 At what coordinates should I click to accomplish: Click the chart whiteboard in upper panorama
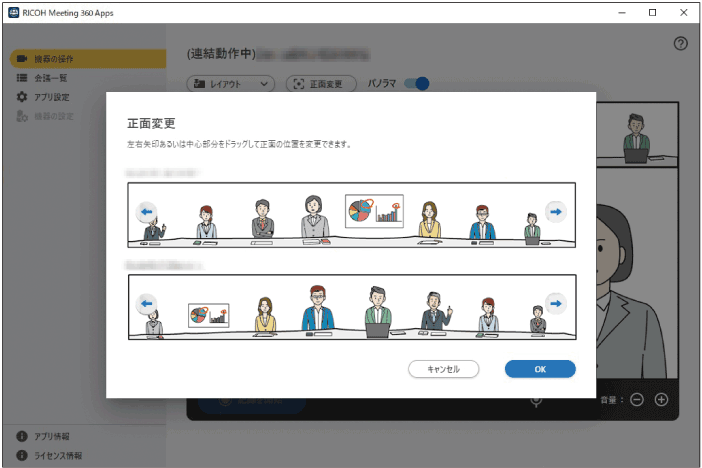(374, 211)
